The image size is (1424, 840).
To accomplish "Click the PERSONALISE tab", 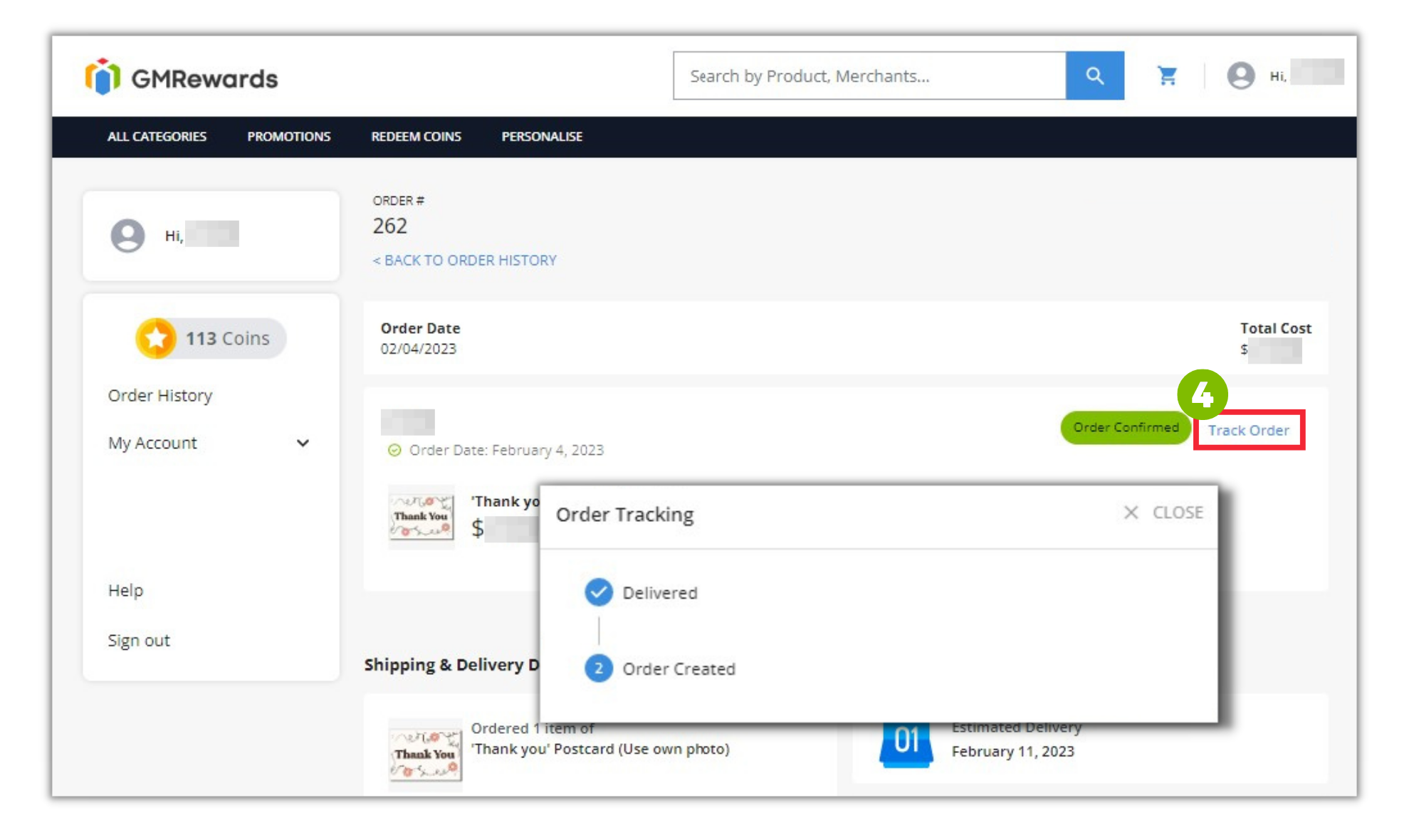I will pyautogui.click(x=542, y=136).
